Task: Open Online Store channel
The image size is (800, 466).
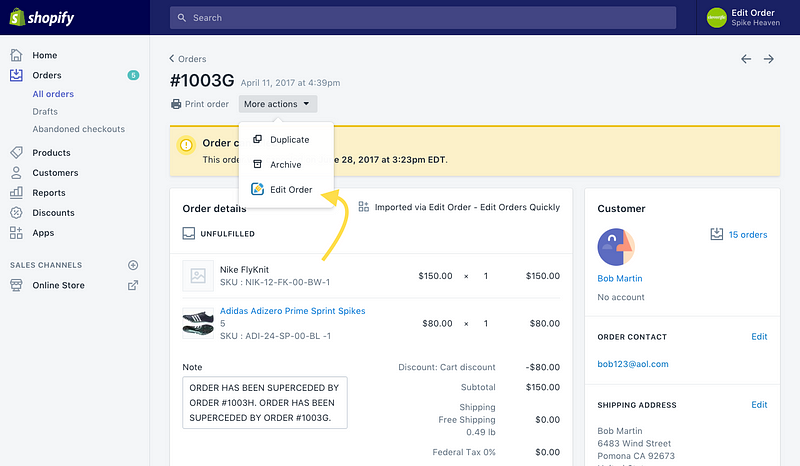Action: click(x=58, y=285)
